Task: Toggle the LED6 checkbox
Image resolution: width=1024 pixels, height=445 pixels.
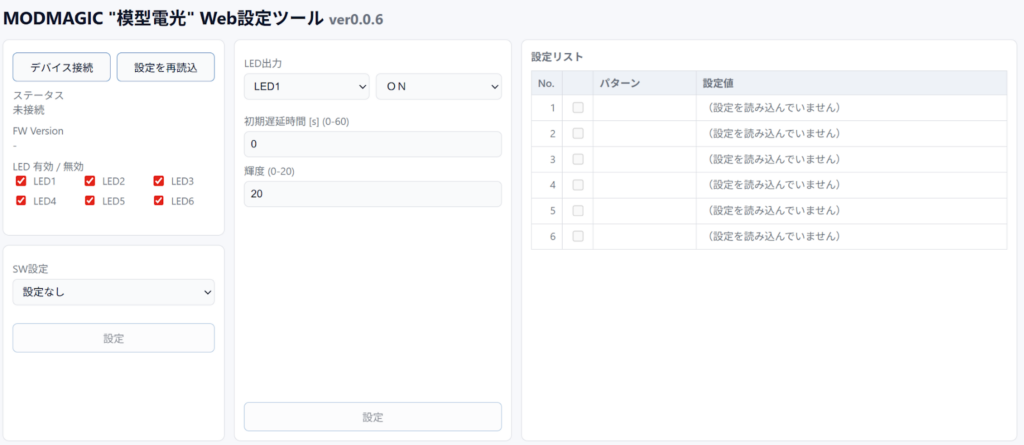Action: pyautogui.click(x=159, y=201)
